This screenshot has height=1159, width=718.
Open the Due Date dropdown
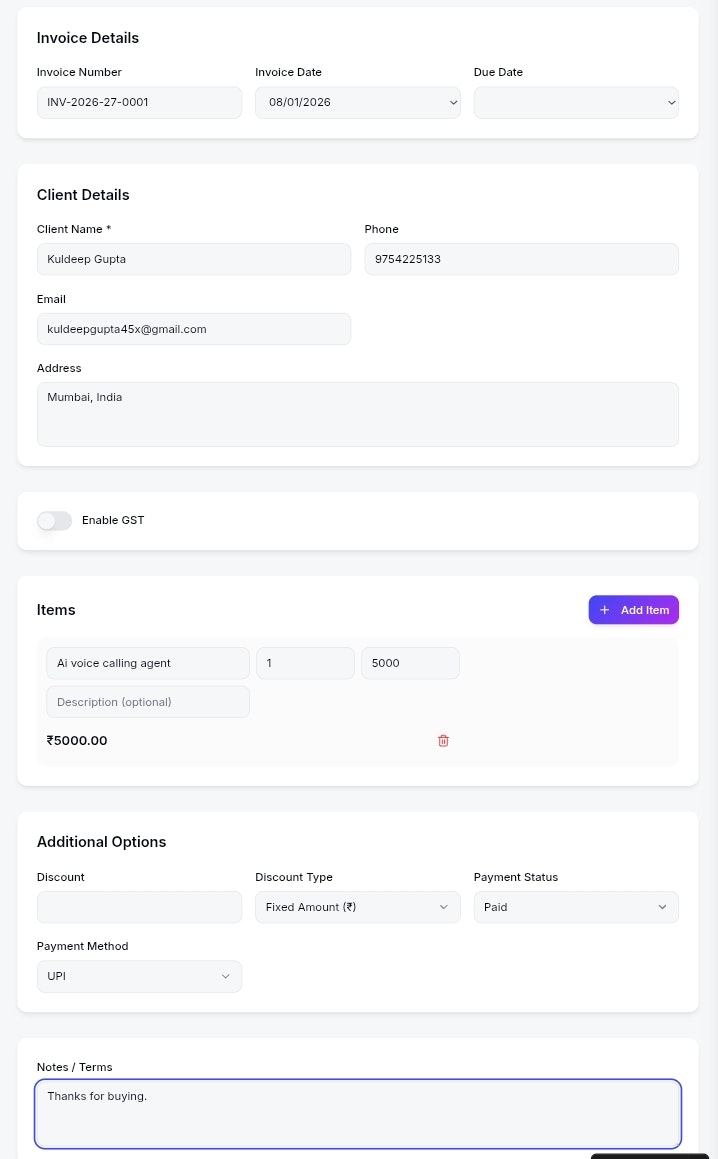pos(576,102)
